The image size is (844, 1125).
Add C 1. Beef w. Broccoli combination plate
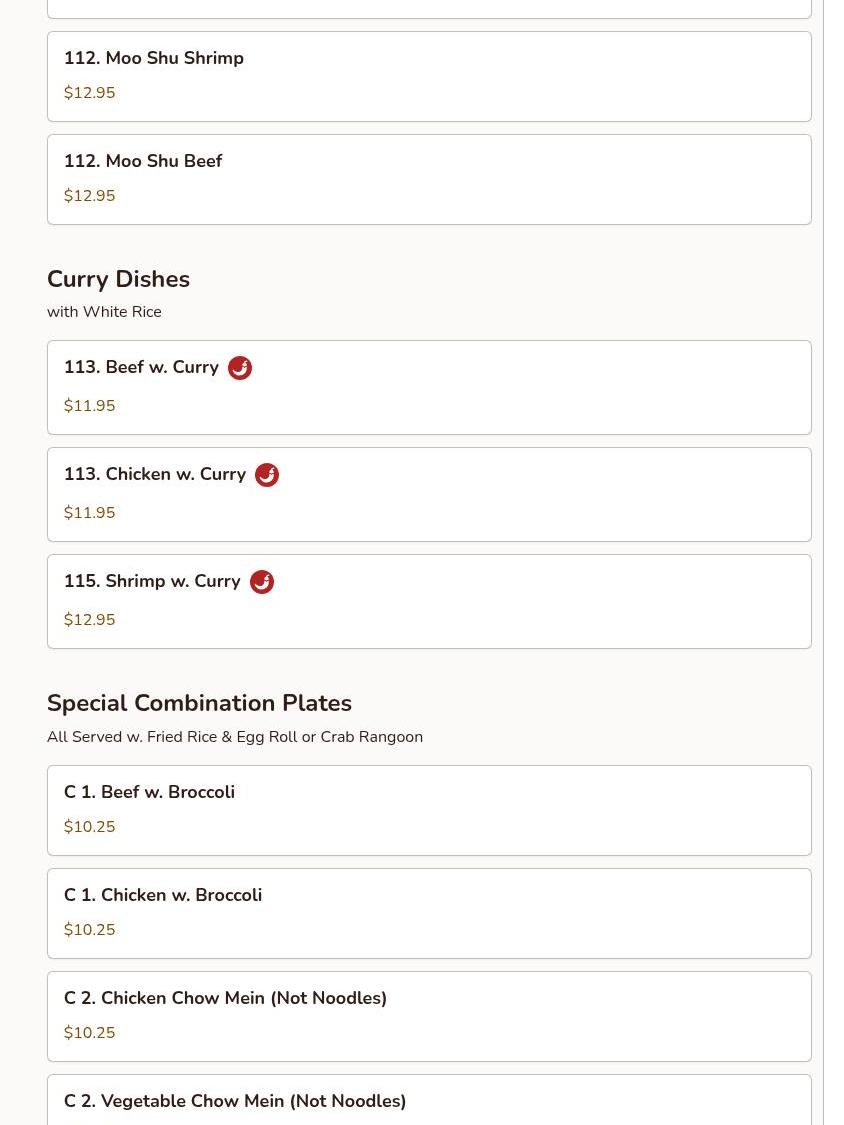[149, 792]
